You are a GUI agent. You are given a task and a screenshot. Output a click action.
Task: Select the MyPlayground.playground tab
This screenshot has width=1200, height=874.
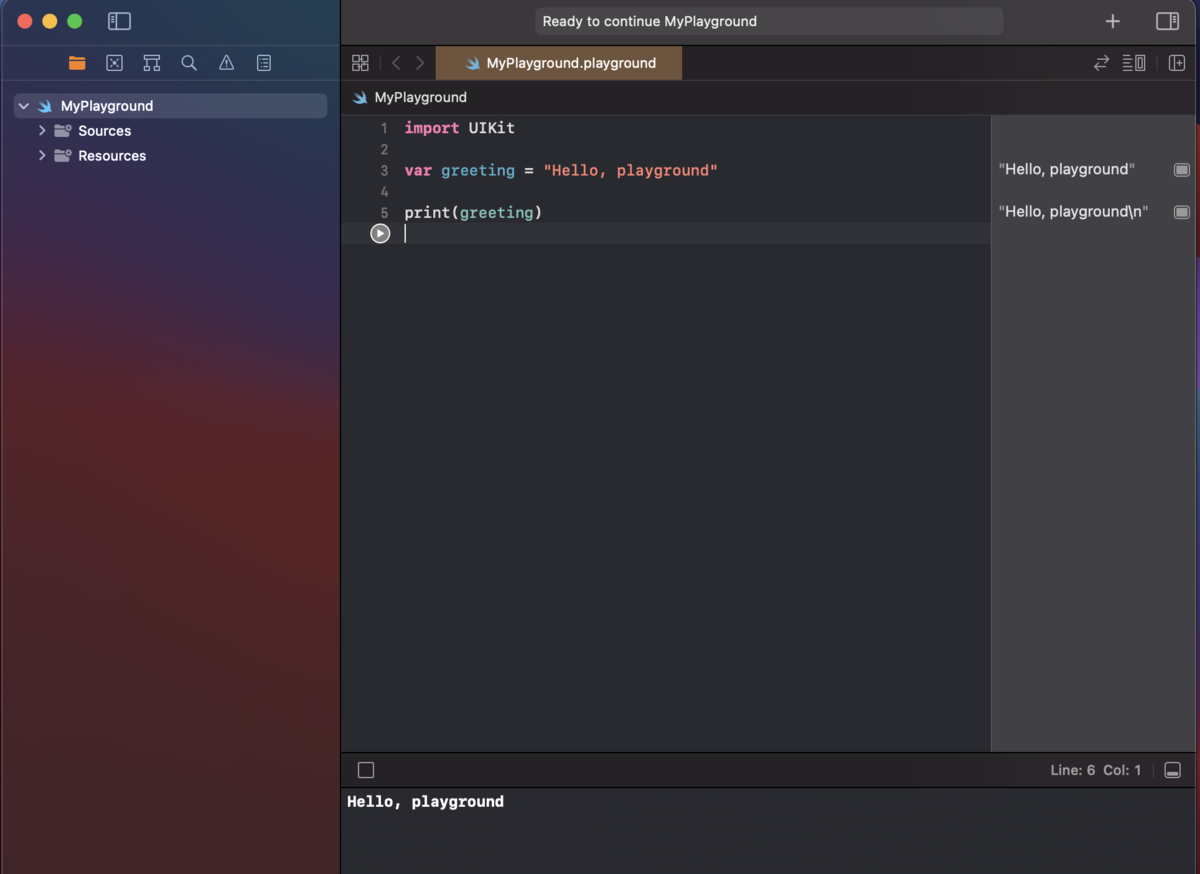coord(559,63)
